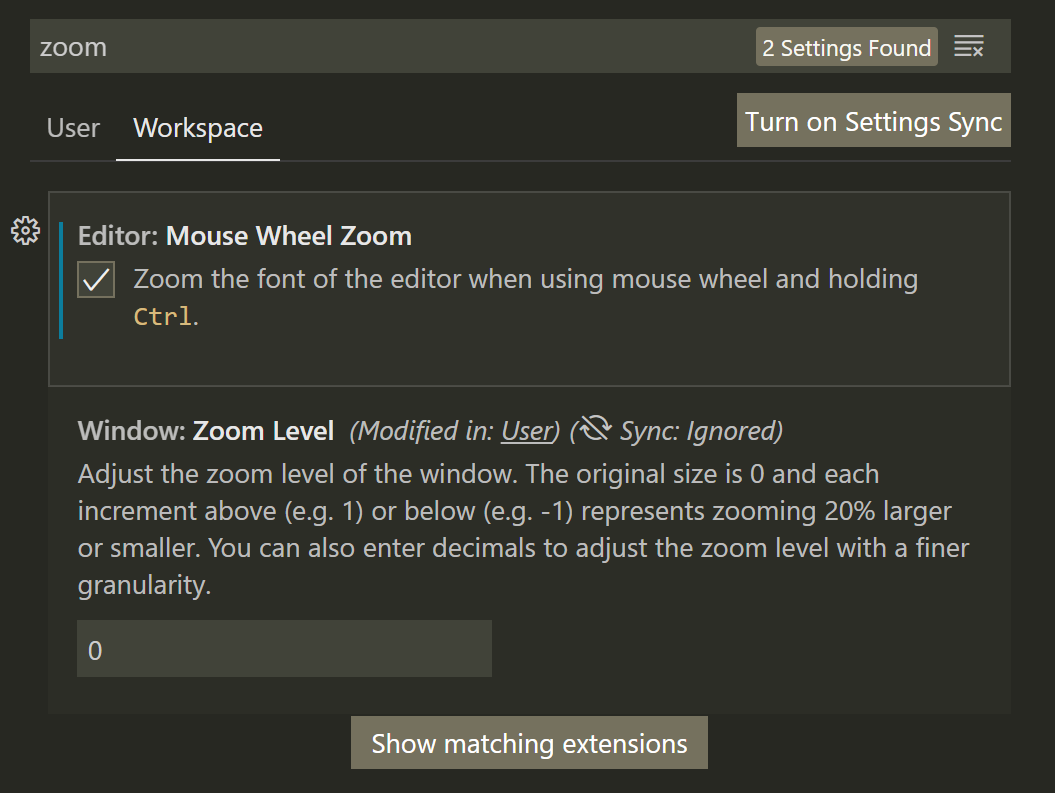Clear the settings search filter
Viewport: 1055px width, 793px height.
[968, 46]
